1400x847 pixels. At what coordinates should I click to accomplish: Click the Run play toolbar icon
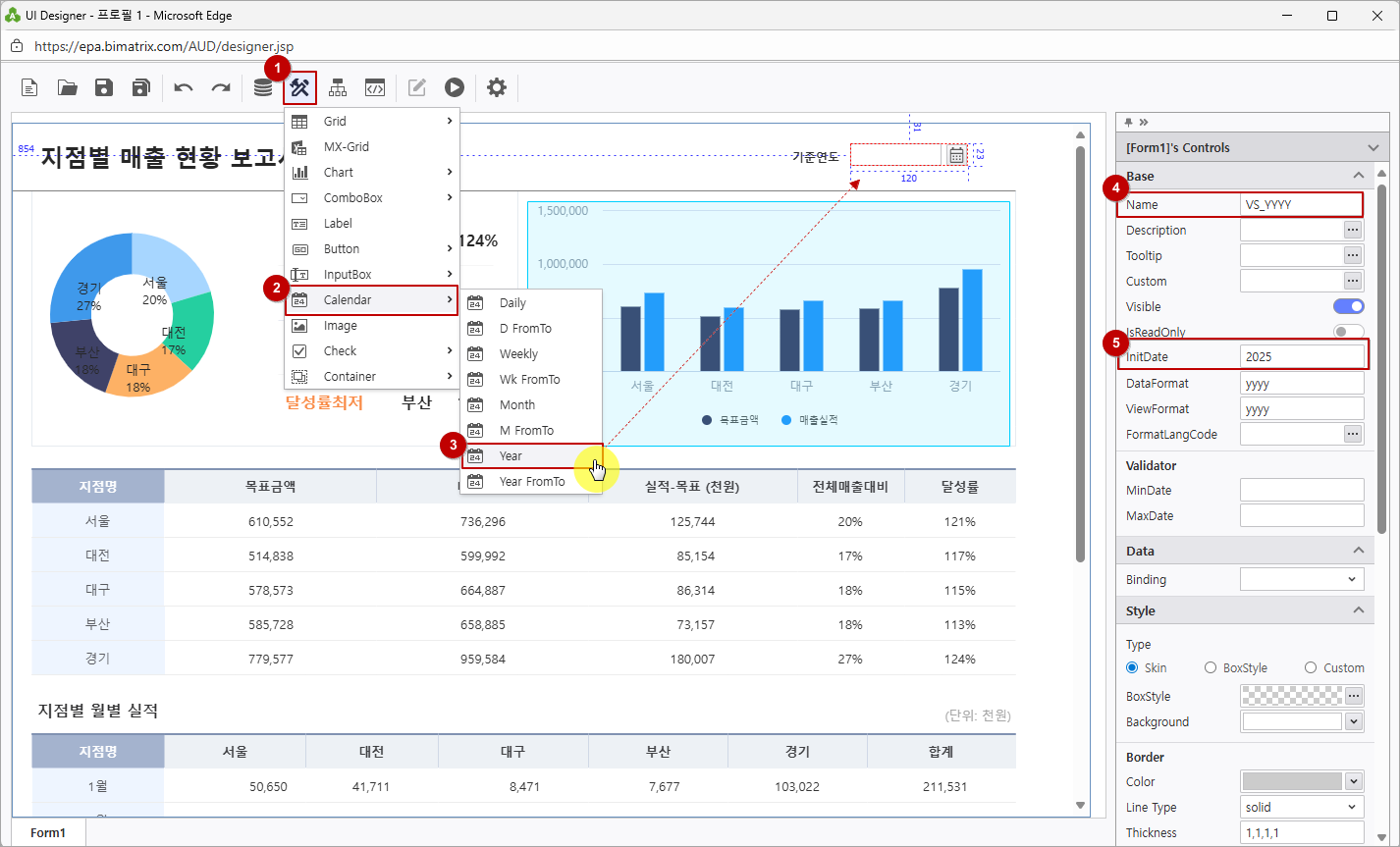454,87
